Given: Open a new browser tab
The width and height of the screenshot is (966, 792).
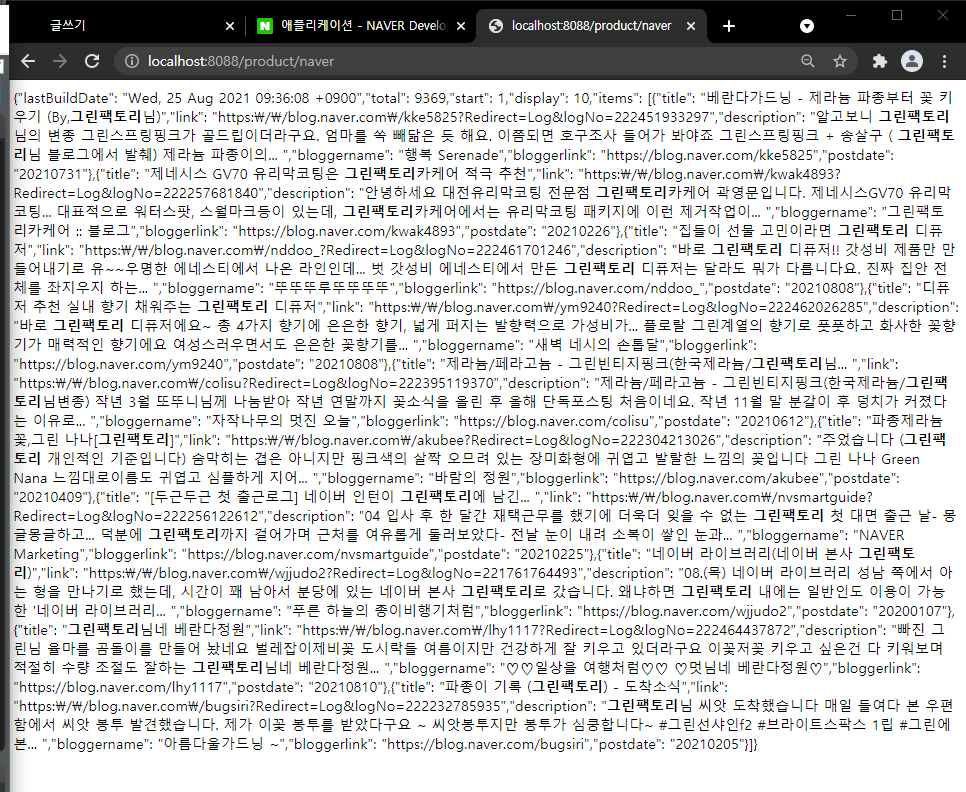Looking at the screenshot, I should (729, 26).
